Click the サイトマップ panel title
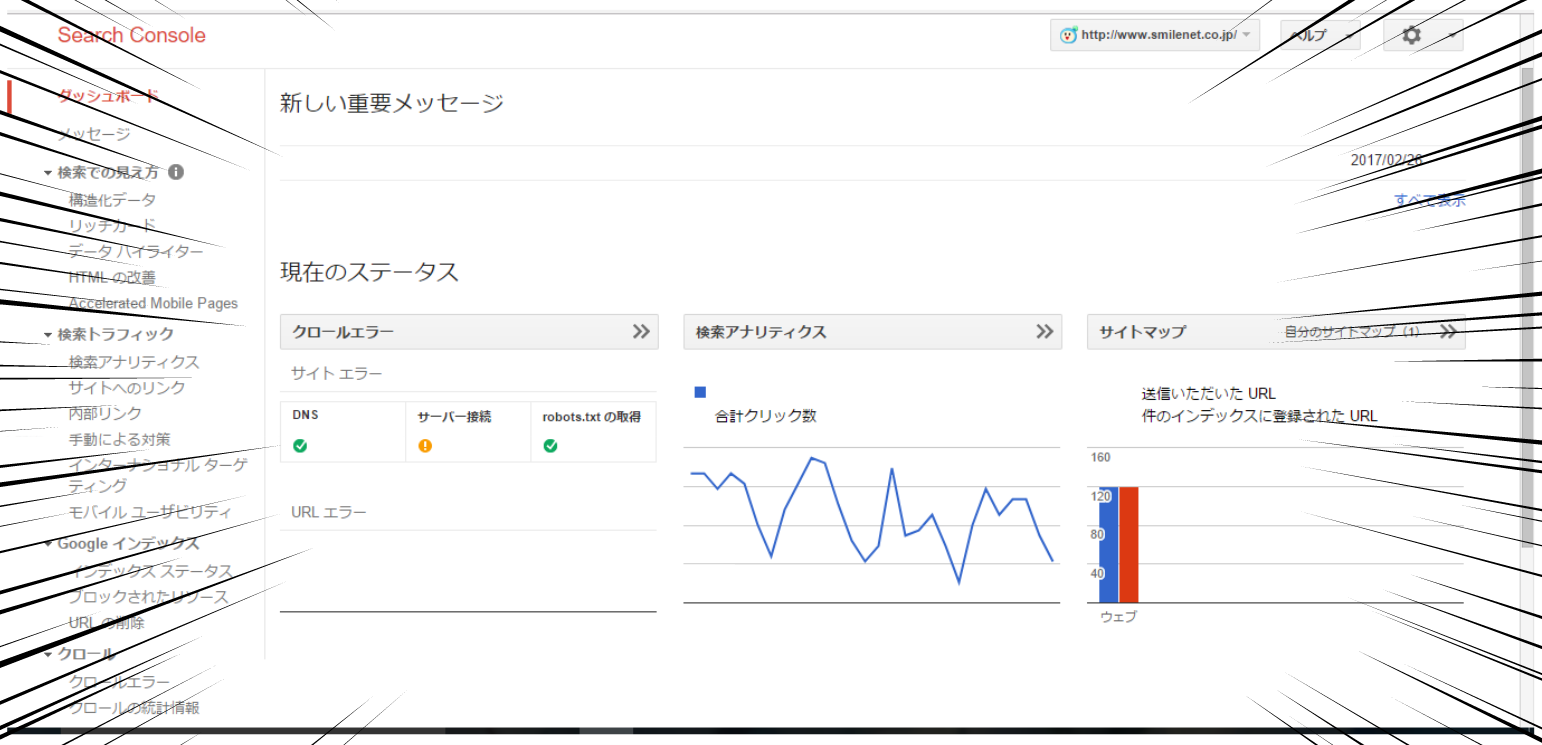The width and height of the screenshot is (1542, 745). (x=1143, y=332)
